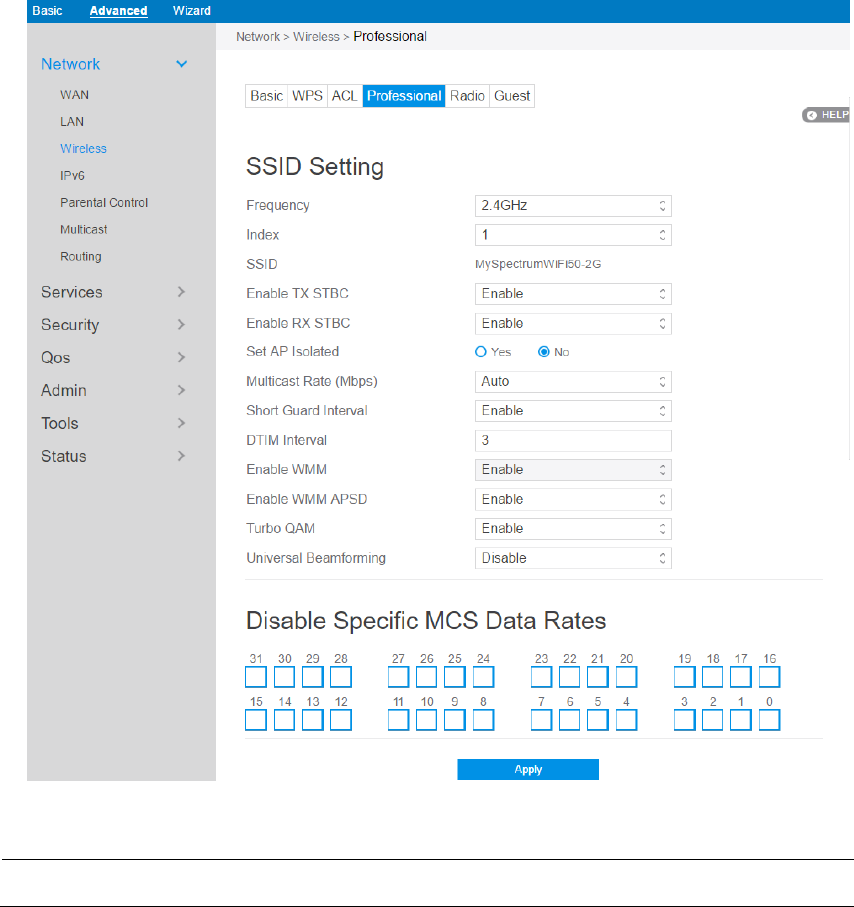Screen dimensions: 854x907
Task: Click the DTIM Interval input field
Action: tap(572, 440)
